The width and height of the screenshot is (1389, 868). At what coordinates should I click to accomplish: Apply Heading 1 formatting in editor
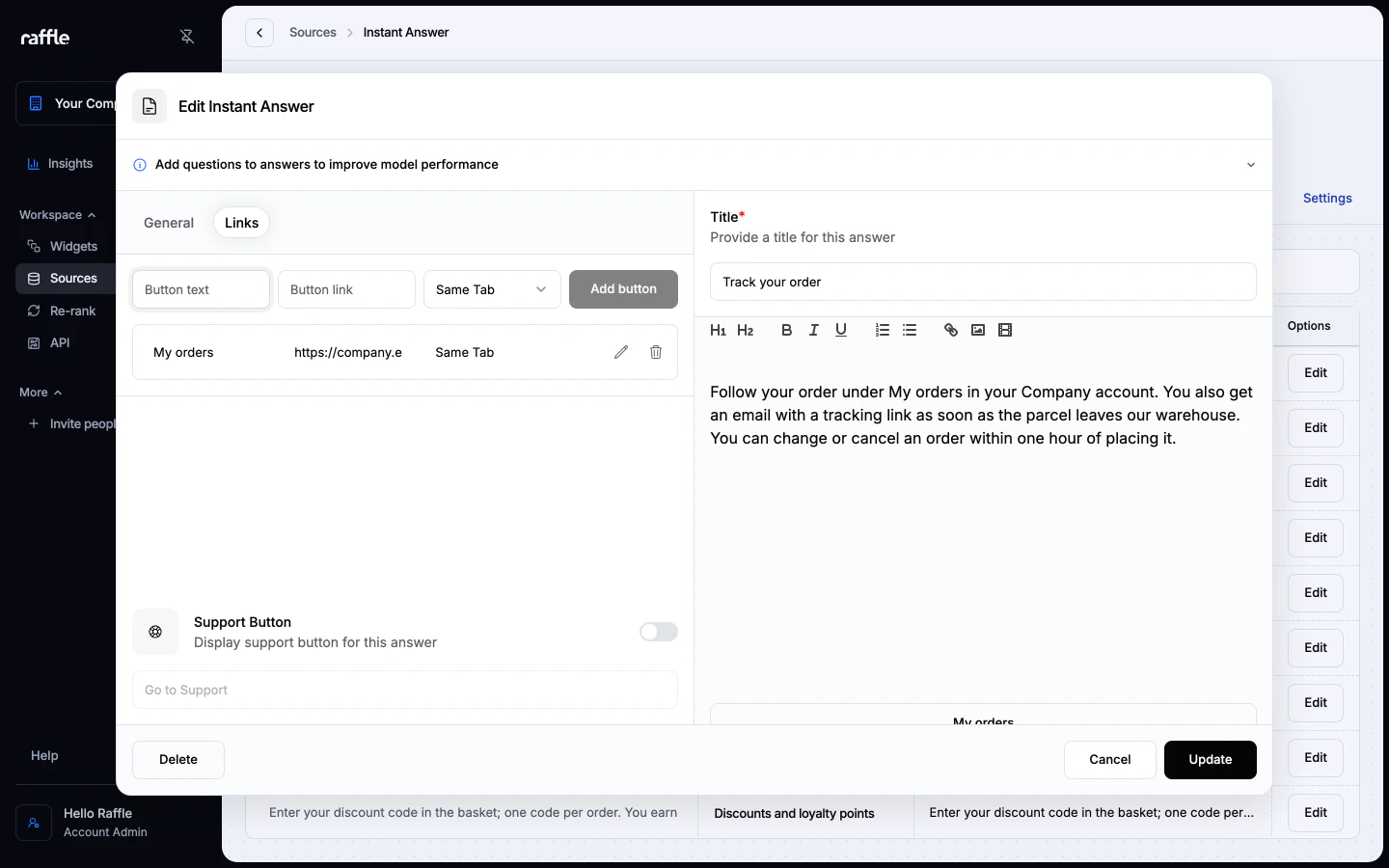718,330
